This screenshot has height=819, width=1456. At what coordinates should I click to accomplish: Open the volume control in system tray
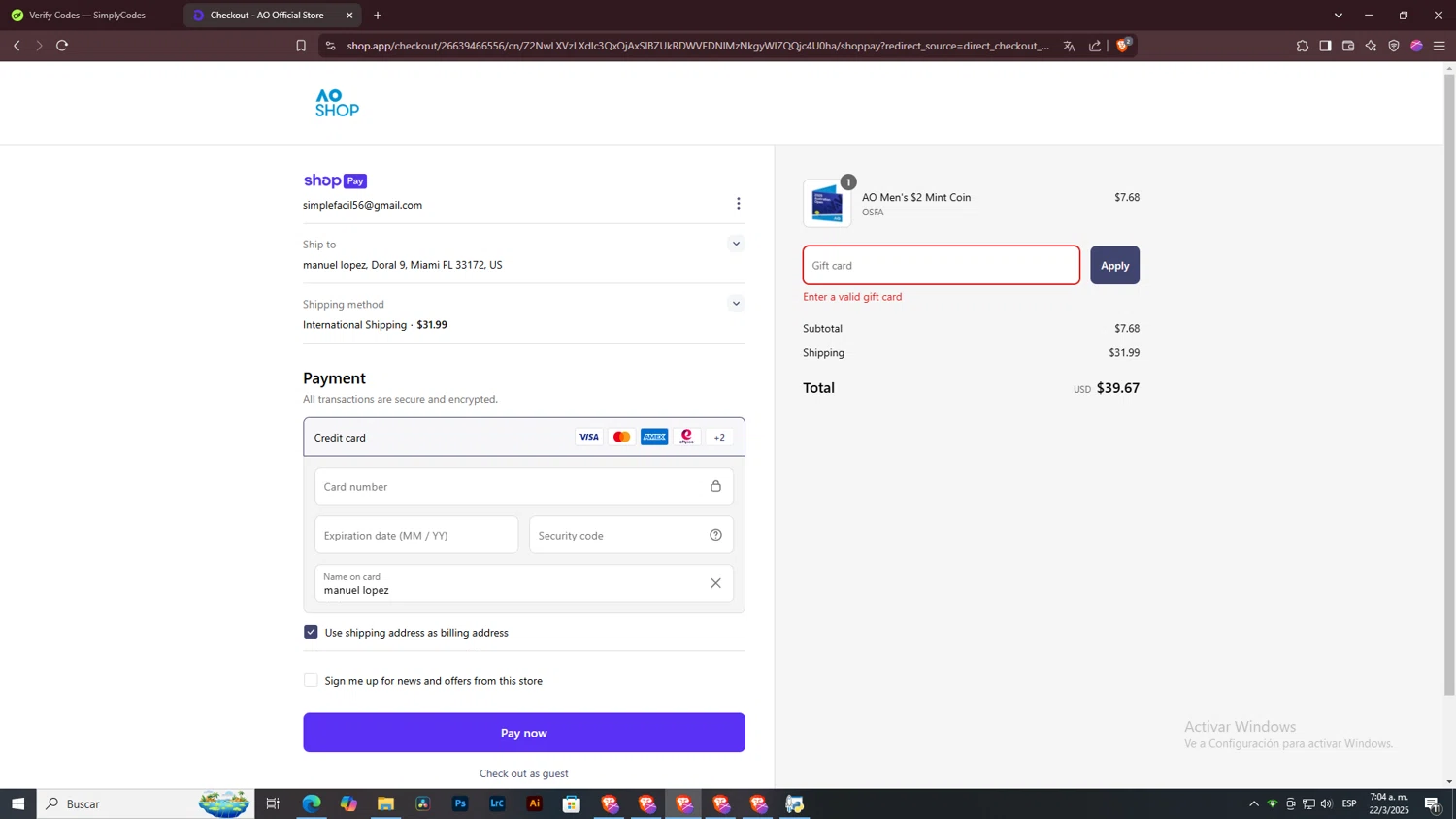(1327, 803)
